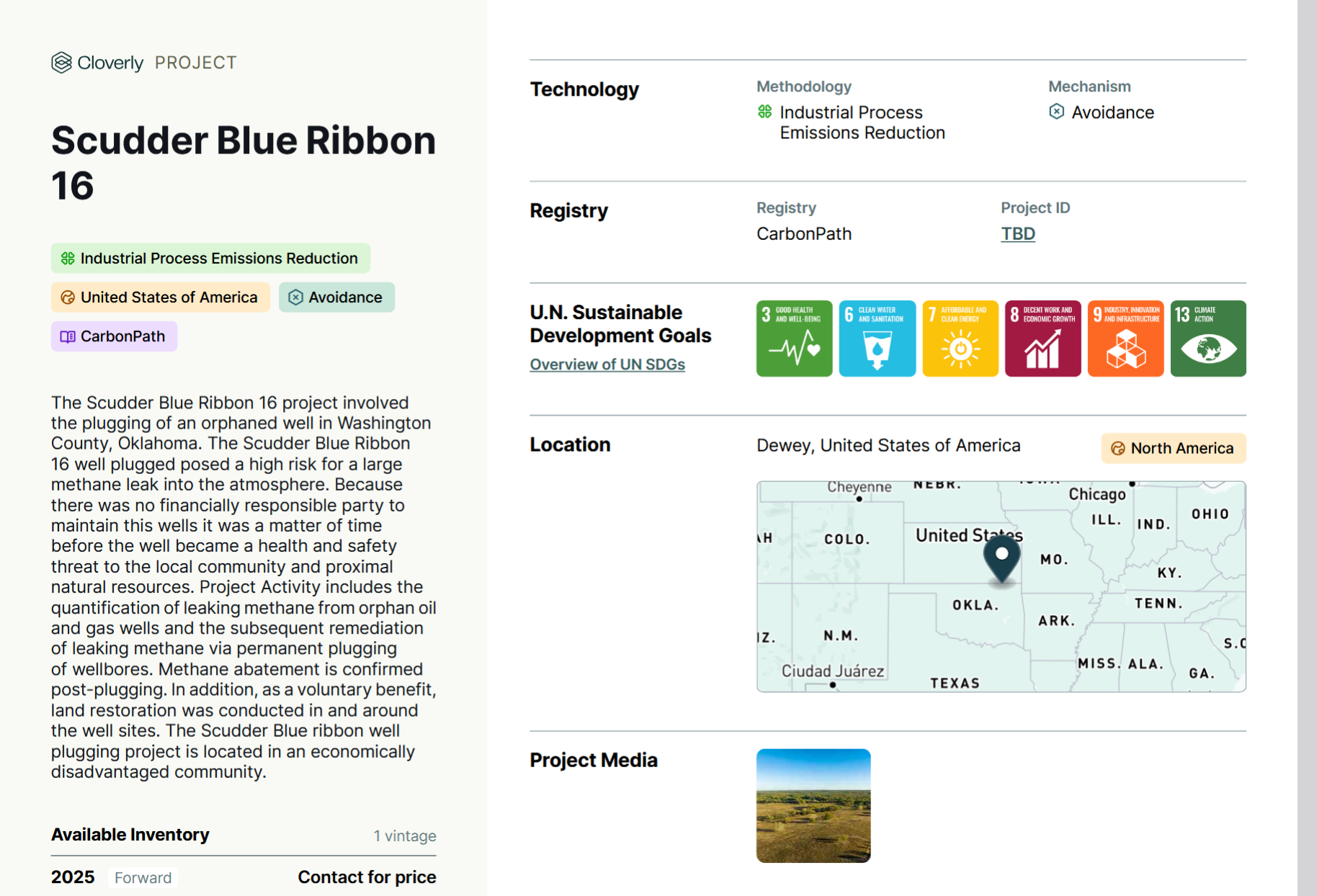Click SDG 3 Good Health and Well-Being icon

[794, 339]
